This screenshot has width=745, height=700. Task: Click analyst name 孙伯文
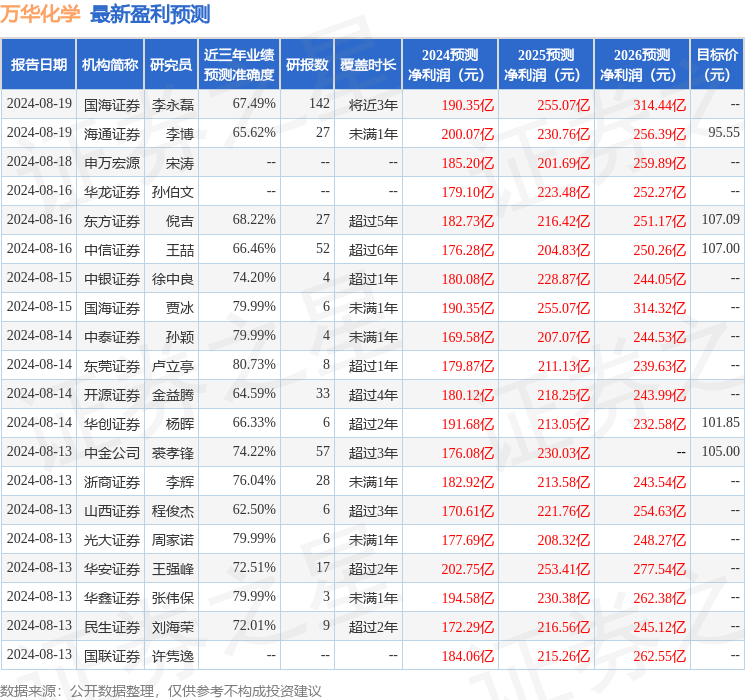coord(172,192)
